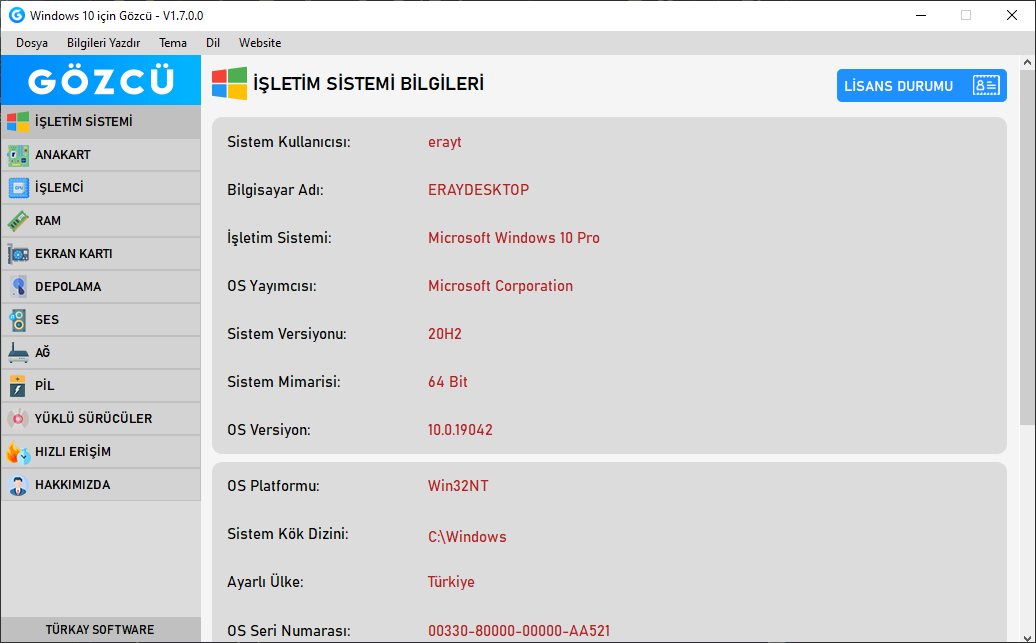View the HIZLI ERİŞİM section
Image resolution: width=1036 pixels, height=643 pixels.
(100, 452)
